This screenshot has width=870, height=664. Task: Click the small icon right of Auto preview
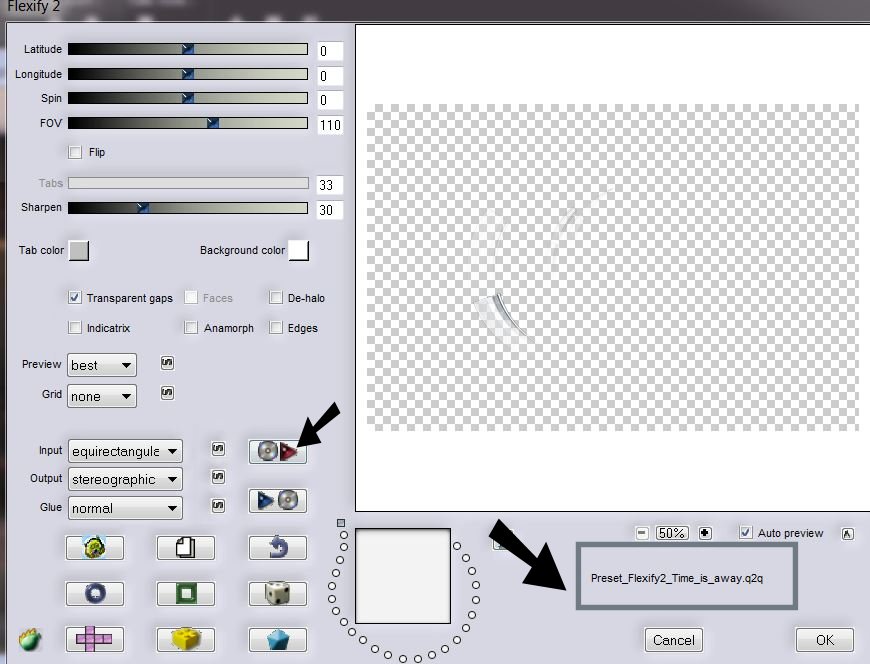pos(847,534)
